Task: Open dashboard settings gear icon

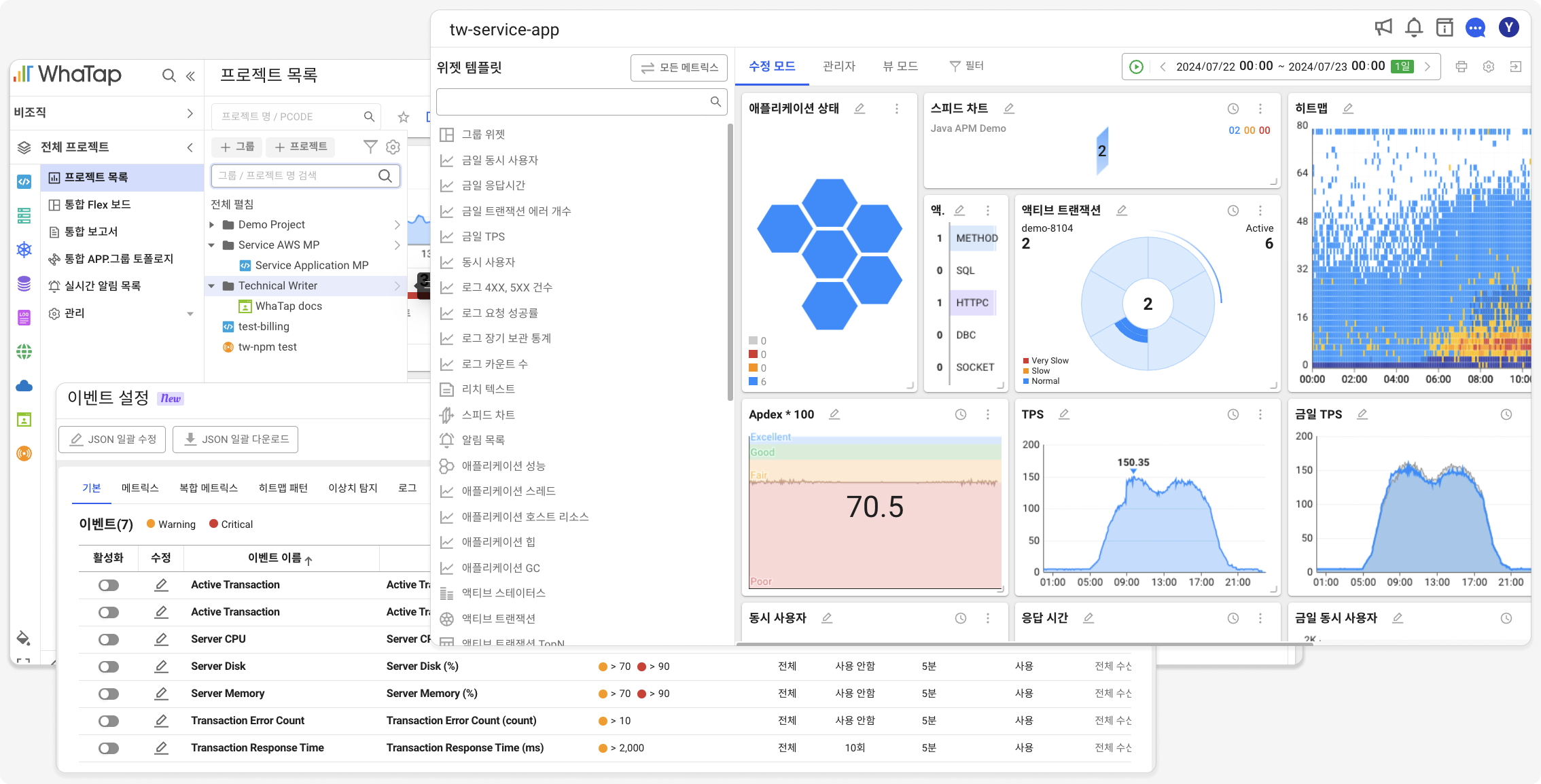Action: point(1489,67)
